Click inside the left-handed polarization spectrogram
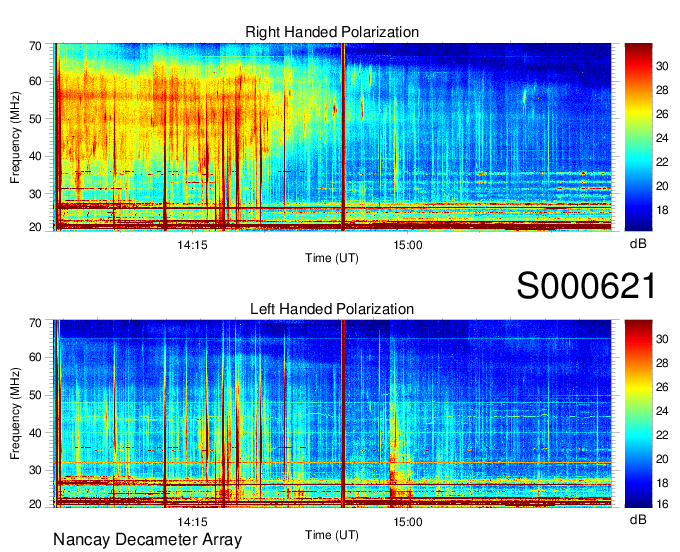 click(332, 414)
